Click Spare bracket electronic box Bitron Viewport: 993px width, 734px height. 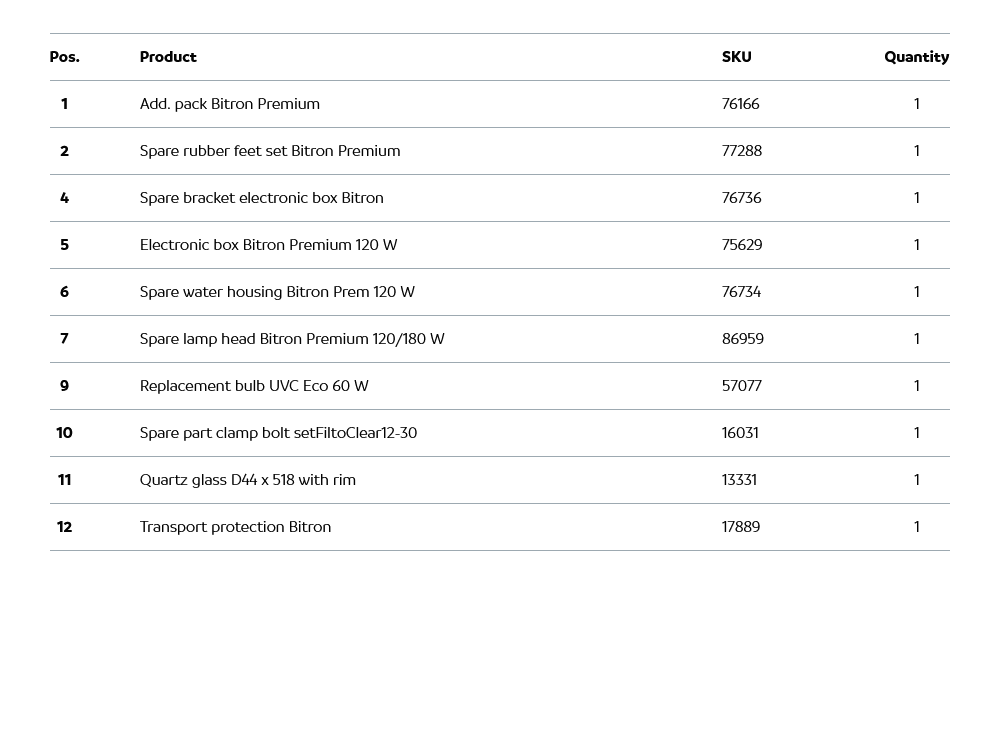(262, 198)
